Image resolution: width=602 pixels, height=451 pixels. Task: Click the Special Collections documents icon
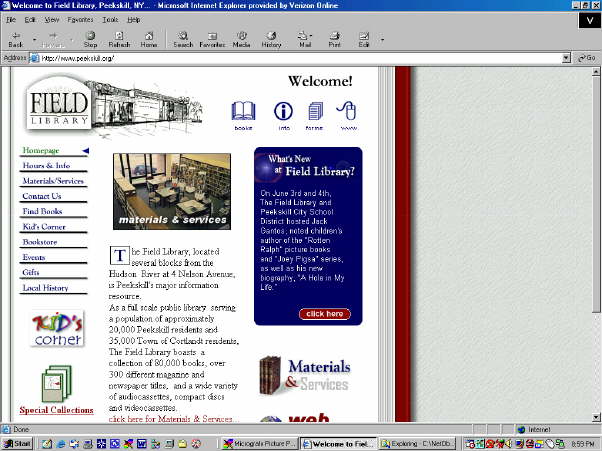(56, 383)
